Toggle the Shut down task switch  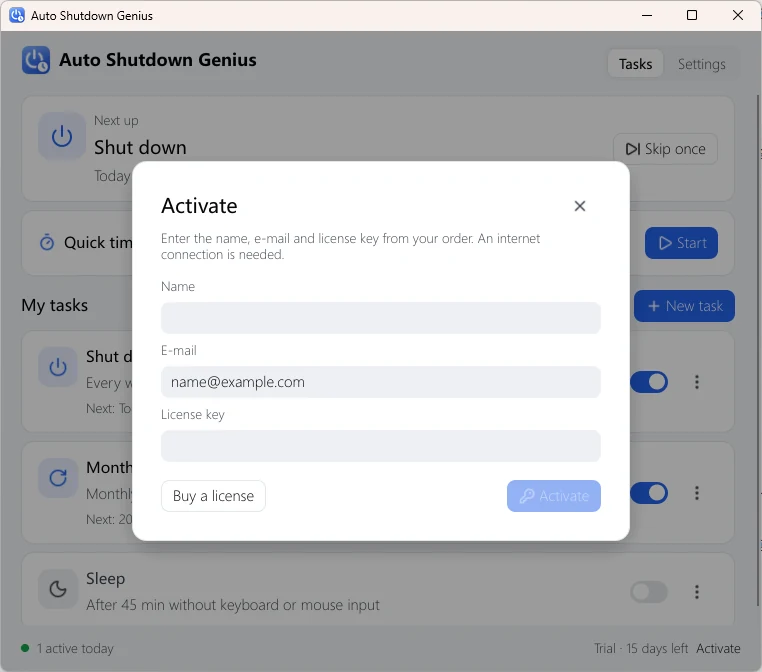[x=649, y=382]
